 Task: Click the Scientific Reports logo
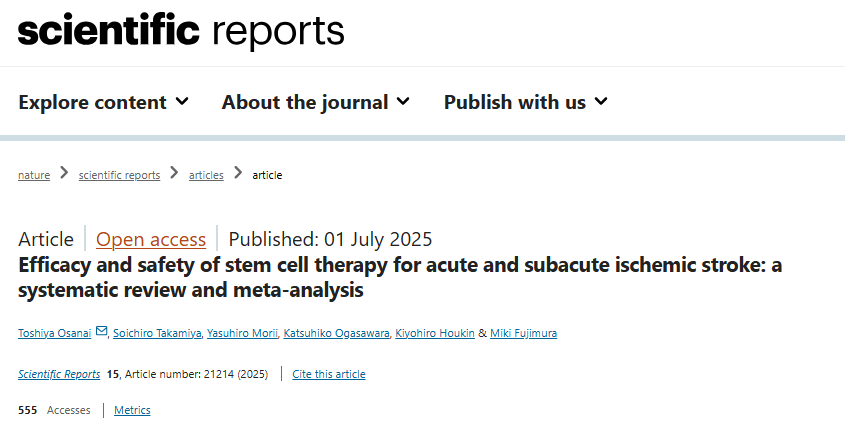[181, 31]
